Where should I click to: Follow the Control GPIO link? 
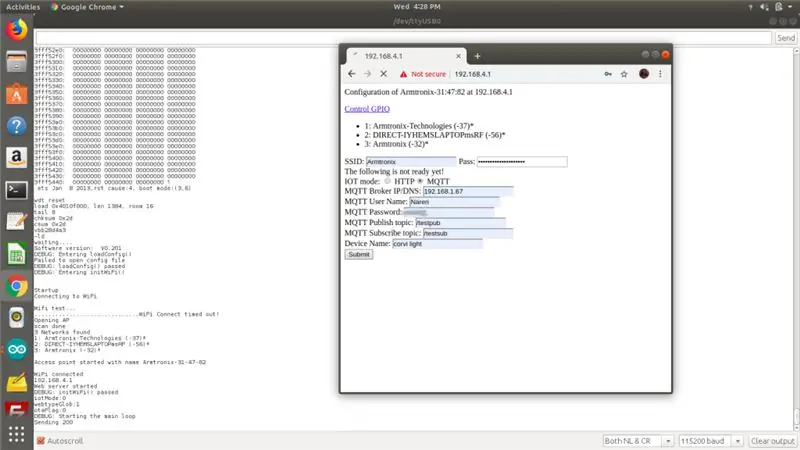coord(367,109)
